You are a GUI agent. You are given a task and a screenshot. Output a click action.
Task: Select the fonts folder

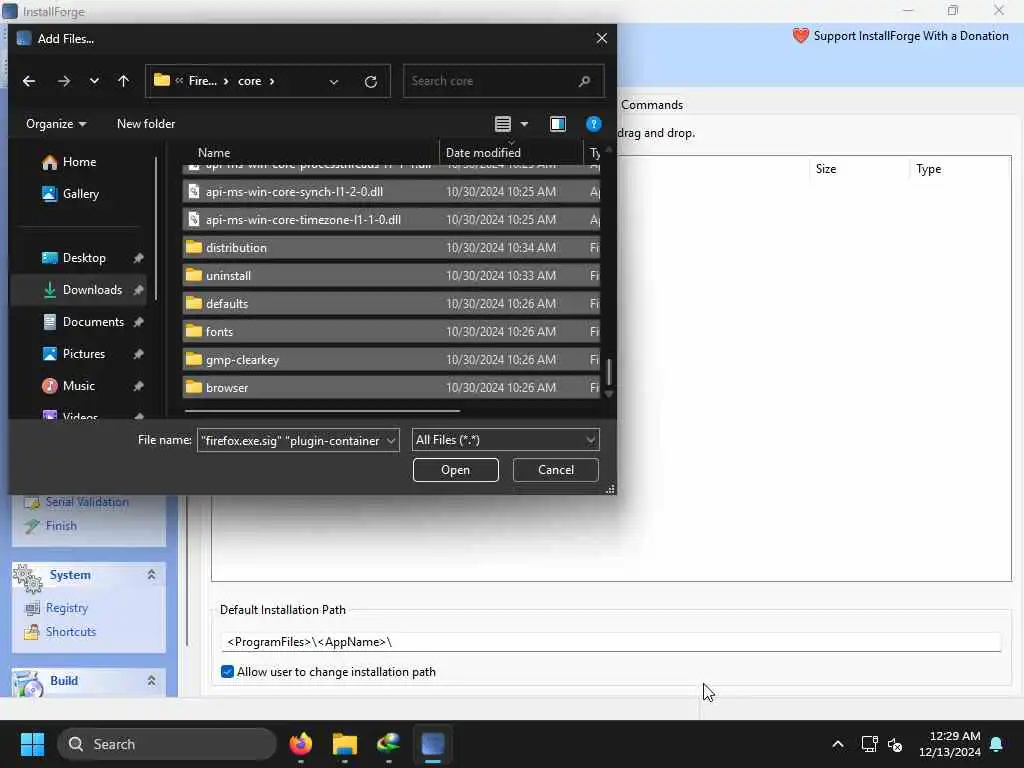(391, 332)
